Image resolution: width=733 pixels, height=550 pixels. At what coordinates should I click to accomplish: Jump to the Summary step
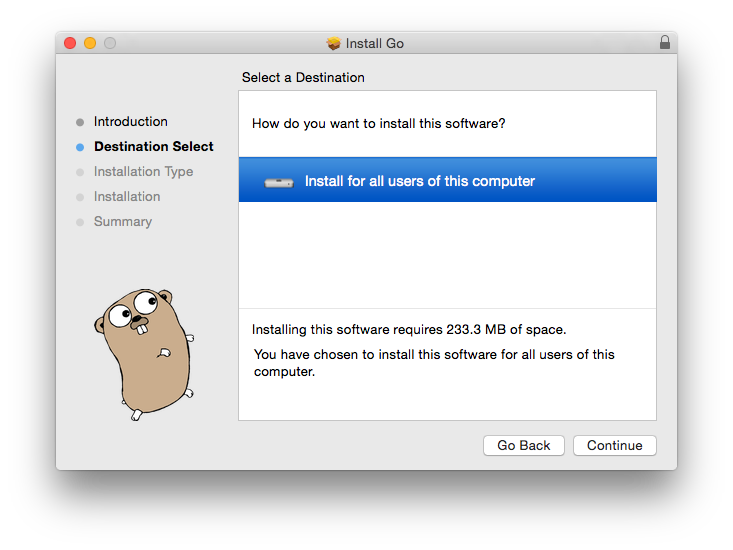point(122,221)
